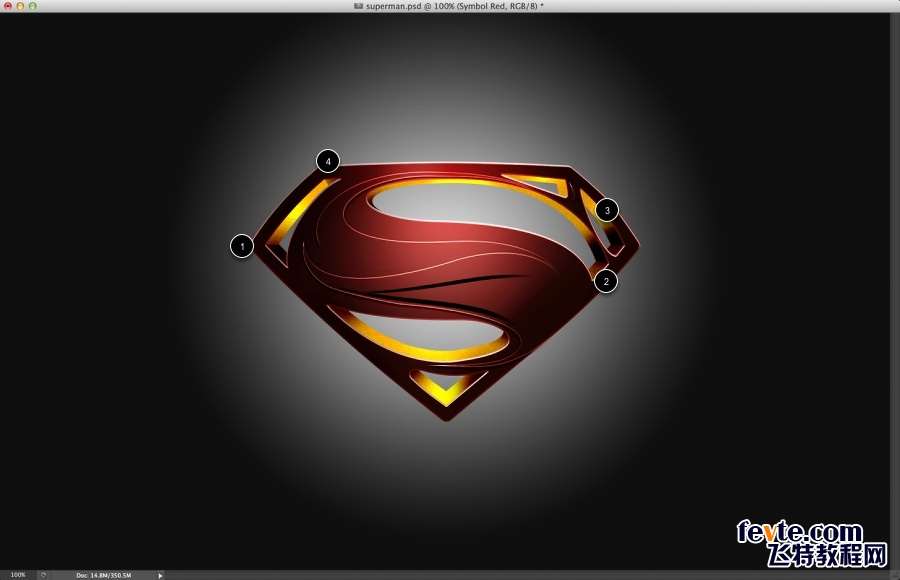Click the yellow cutout at the emblem's top right

(x=535, y=181)
